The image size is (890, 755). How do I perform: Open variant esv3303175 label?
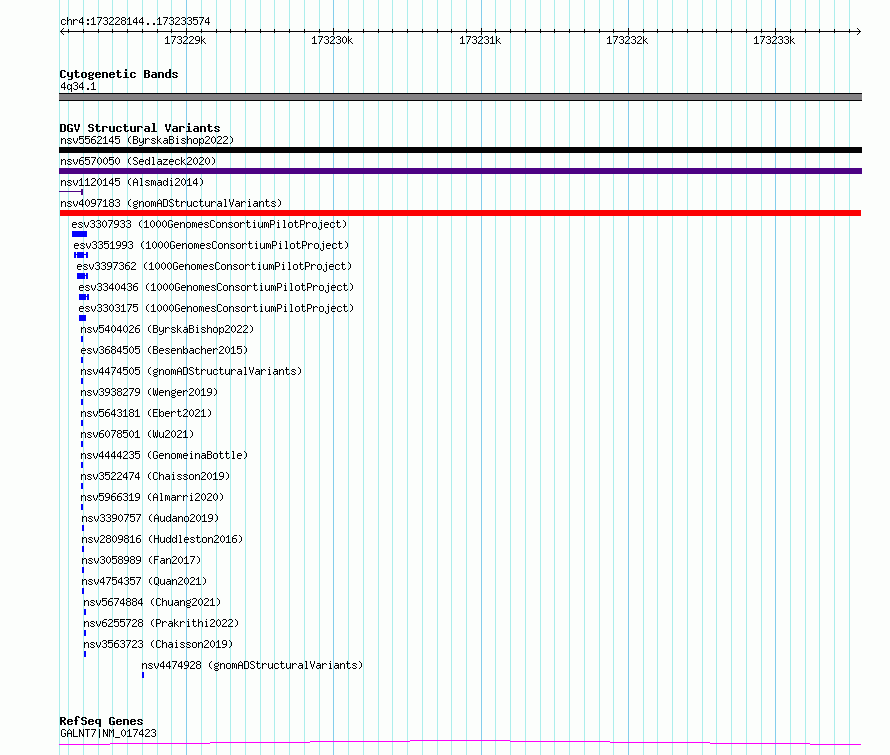click(x=216, y=308)
